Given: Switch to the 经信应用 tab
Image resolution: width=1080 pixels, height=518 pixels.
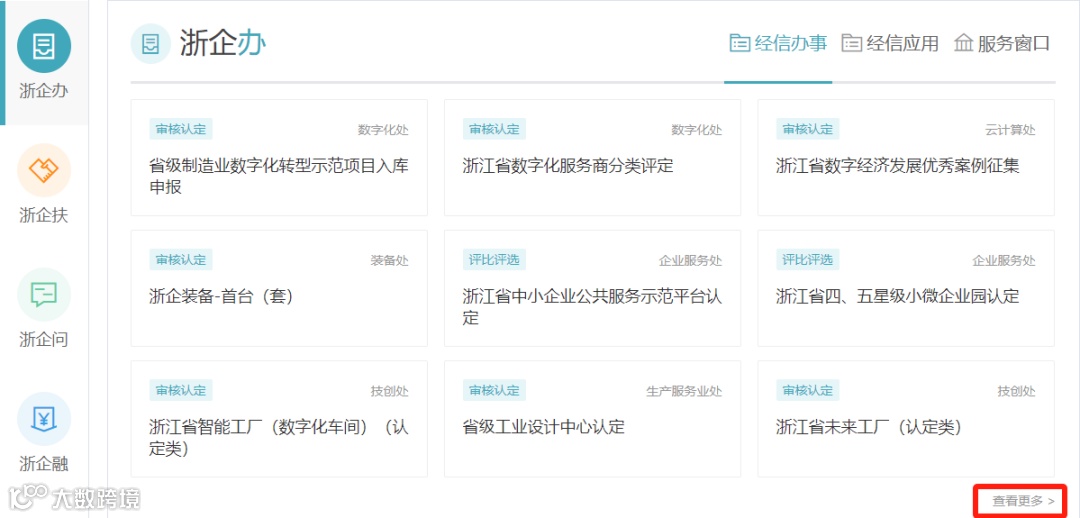Looking at the screenshot, I should pos(890,43).
